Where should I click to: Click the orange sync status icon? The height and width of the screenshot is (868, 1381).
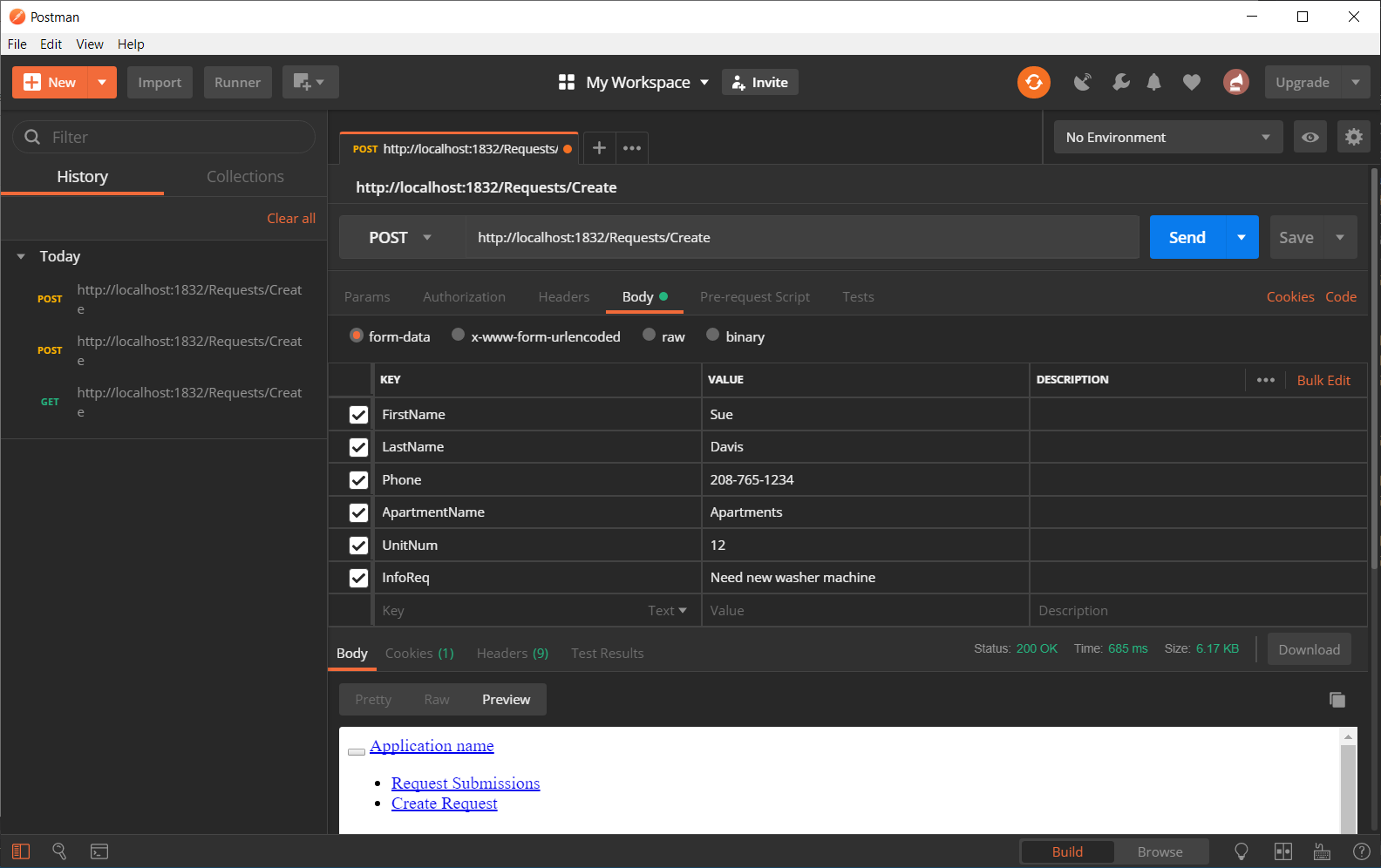1033,82
